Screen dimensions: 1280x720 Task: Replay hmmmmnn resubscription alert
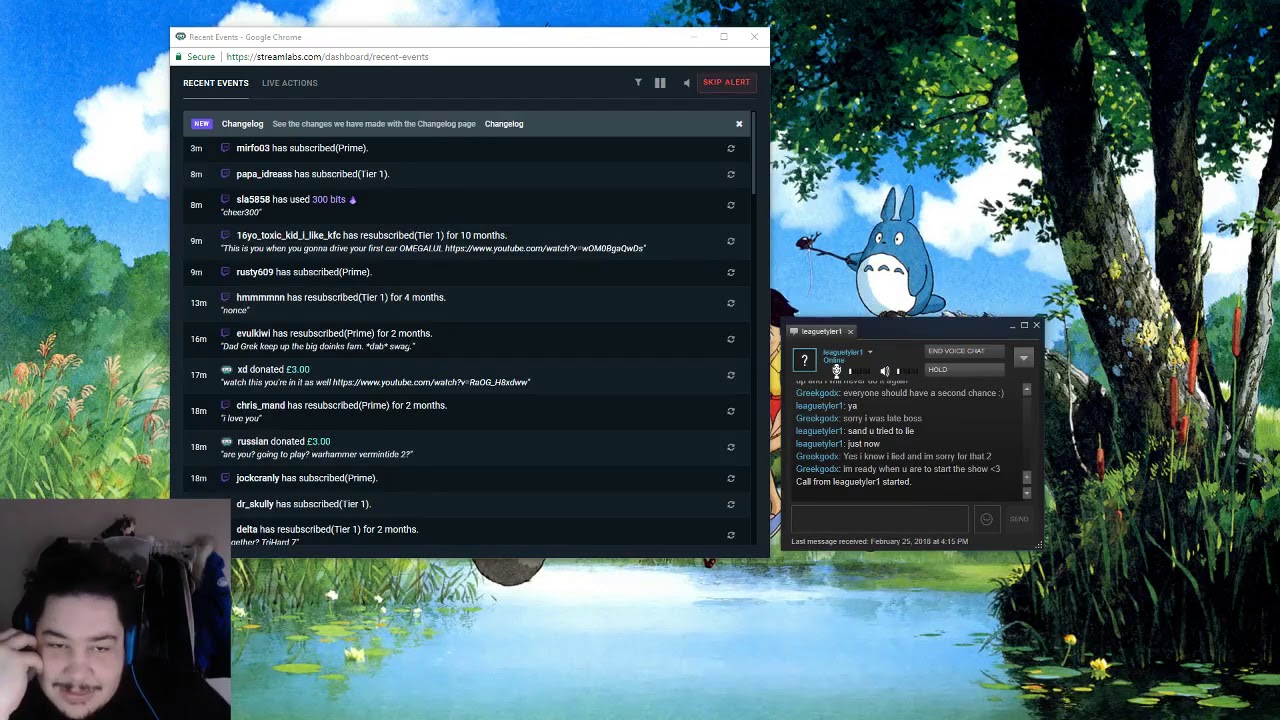(731, 303)
